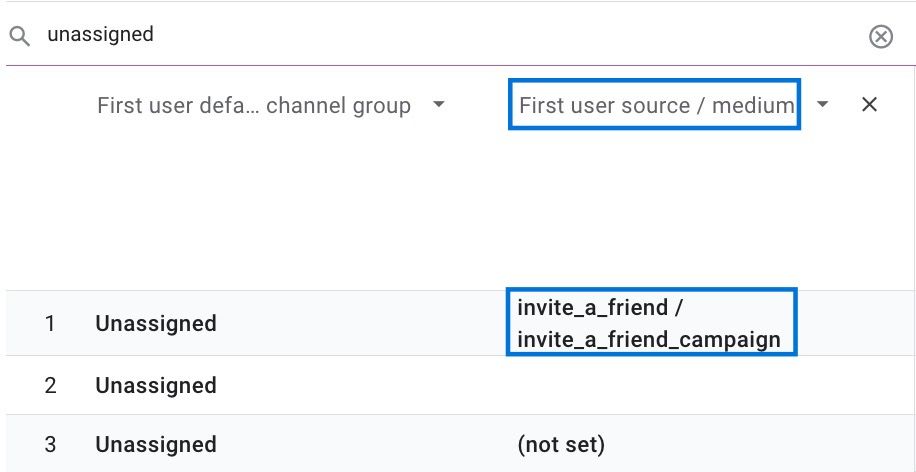Clear the search text with circled X
The width and height of the screenshot is (916, 472).
(x=880, y=37)
